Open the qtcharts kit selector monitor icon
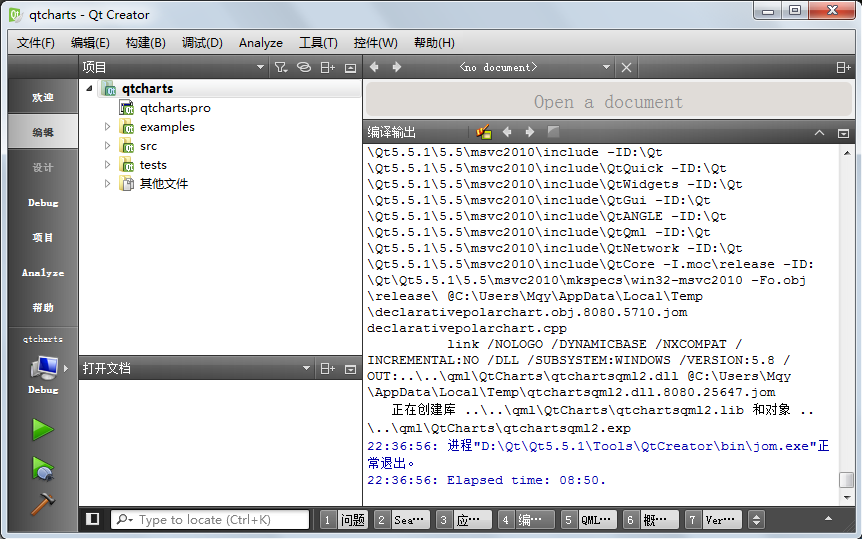The width and height of the screenshot is (862, 539). [x=44, y=368]
